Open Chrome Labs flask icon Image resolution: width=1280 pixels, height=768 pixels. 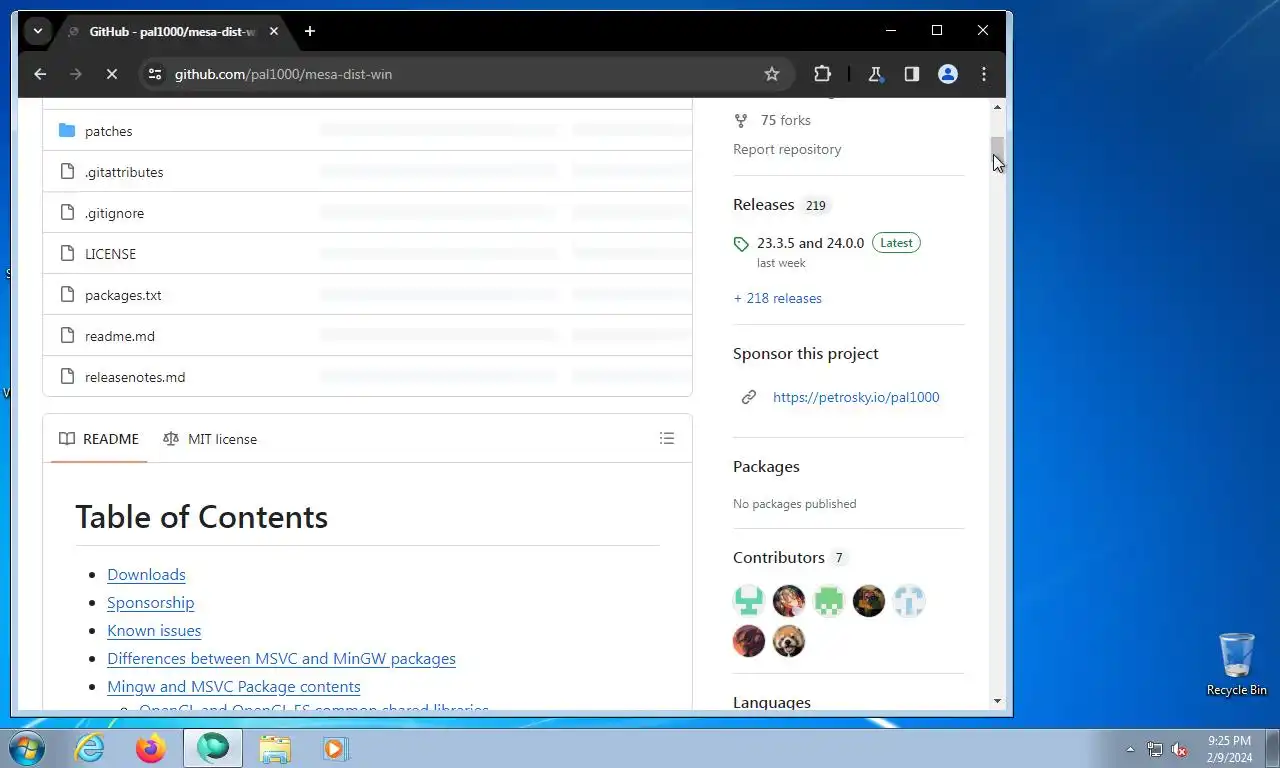pyautogui.click(x=875, y=74)
